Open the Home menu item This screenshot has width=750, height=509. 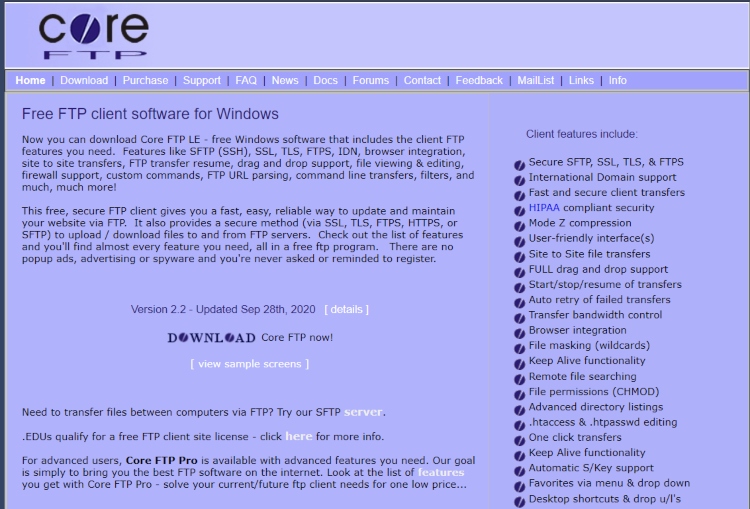pyautogui.click(x=30, y=80)
